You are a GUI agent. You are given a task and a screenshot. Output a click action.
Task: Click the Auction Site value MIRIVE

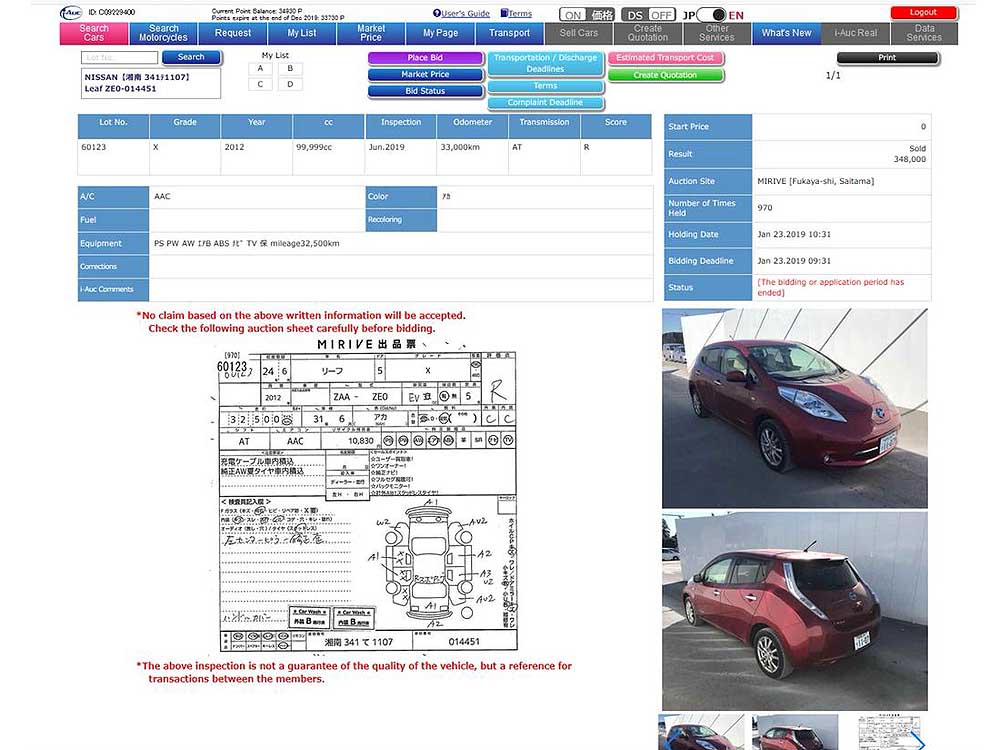point(816,181)
